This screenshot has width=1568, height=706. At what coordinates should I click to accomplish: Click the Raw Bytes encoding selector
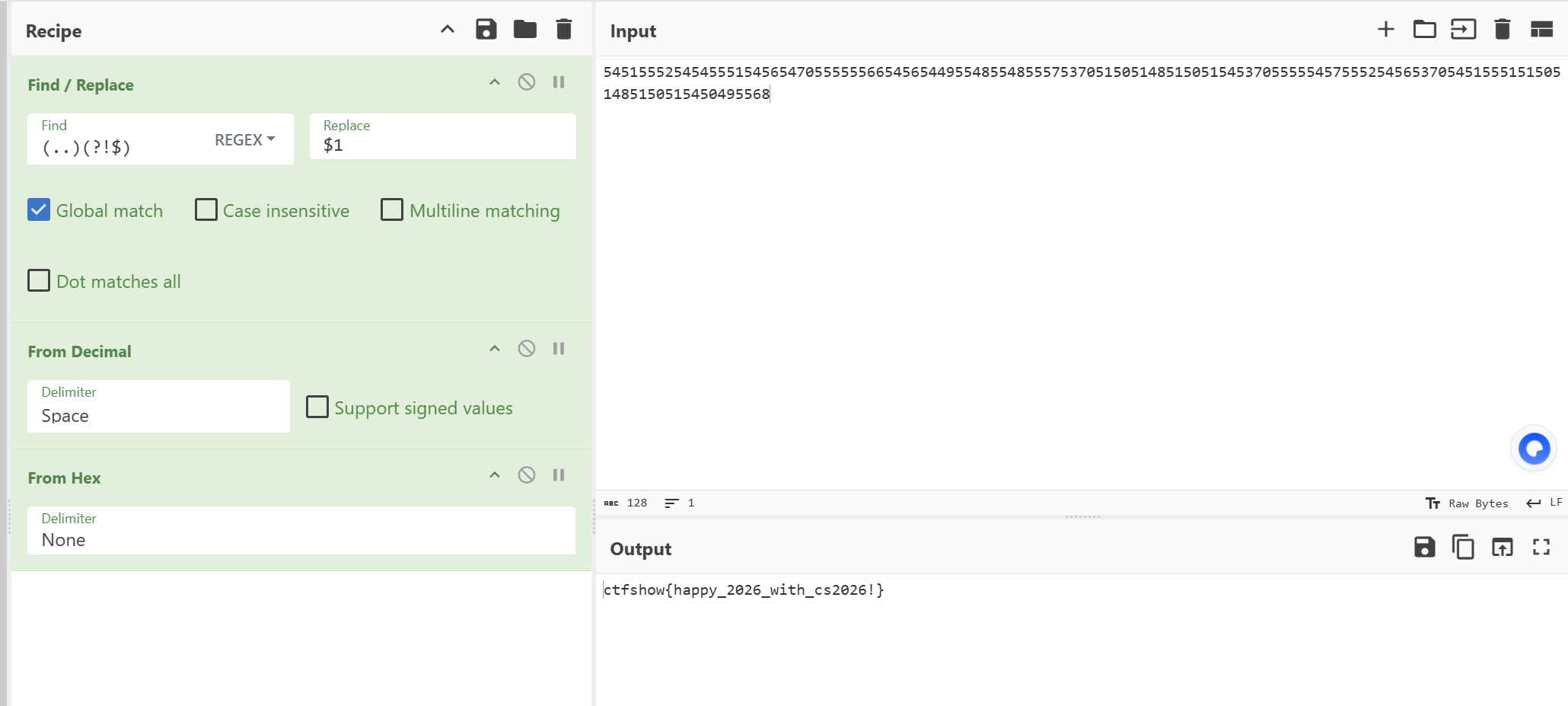[x=1467, y=503]
